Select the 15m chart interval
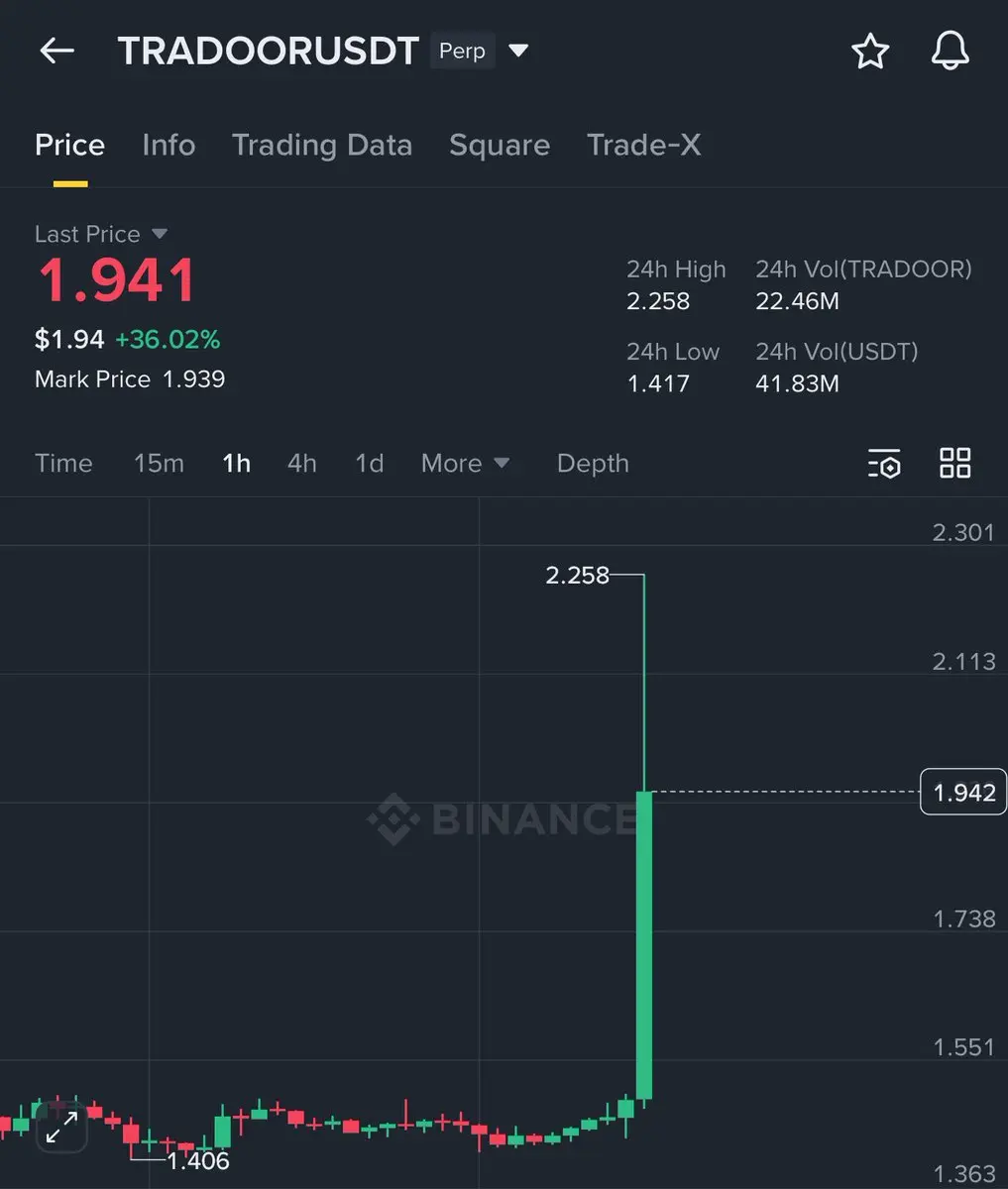1008x1189 pixels. click(159, 463)
